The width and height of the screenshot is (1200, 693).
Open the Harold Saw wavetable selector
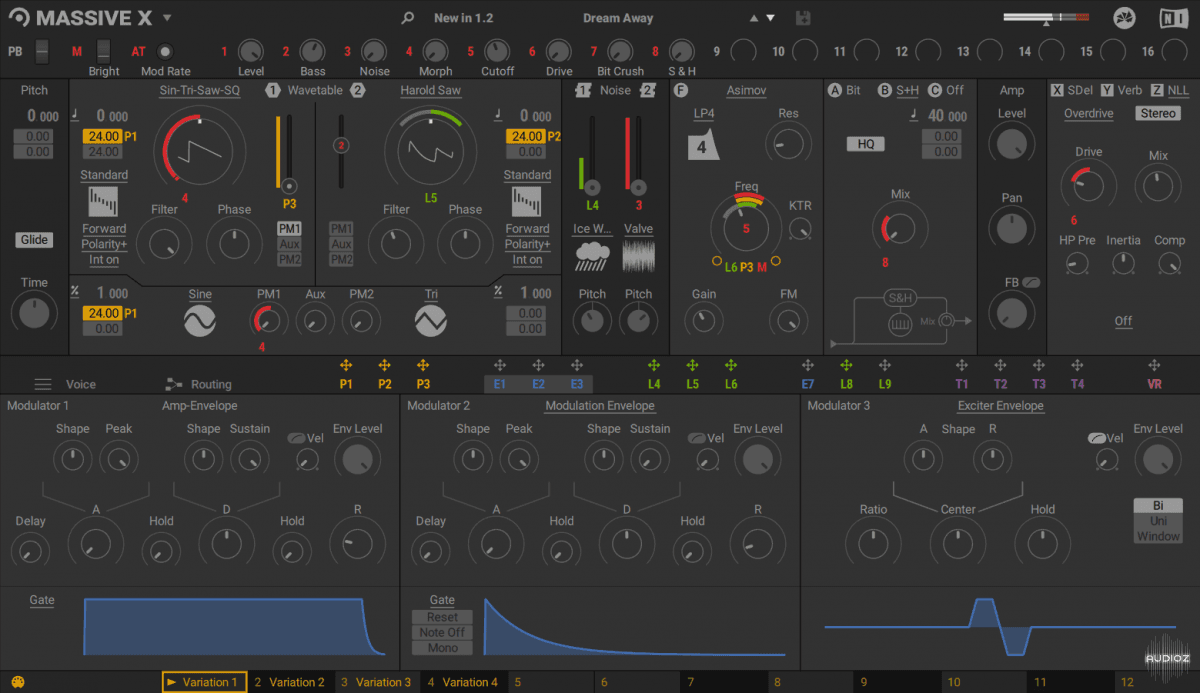pyautogui.click(x=431, y=90)
